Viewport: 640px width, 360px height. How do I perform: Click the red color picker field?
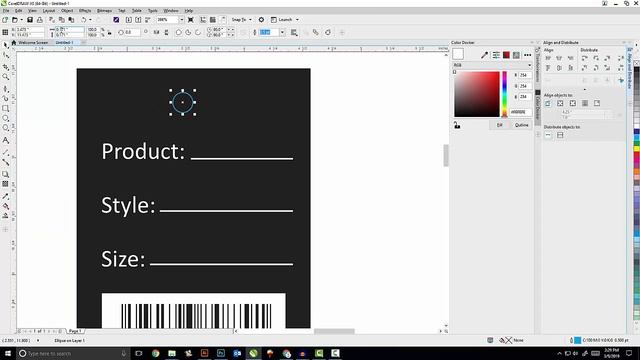(477, 94)
